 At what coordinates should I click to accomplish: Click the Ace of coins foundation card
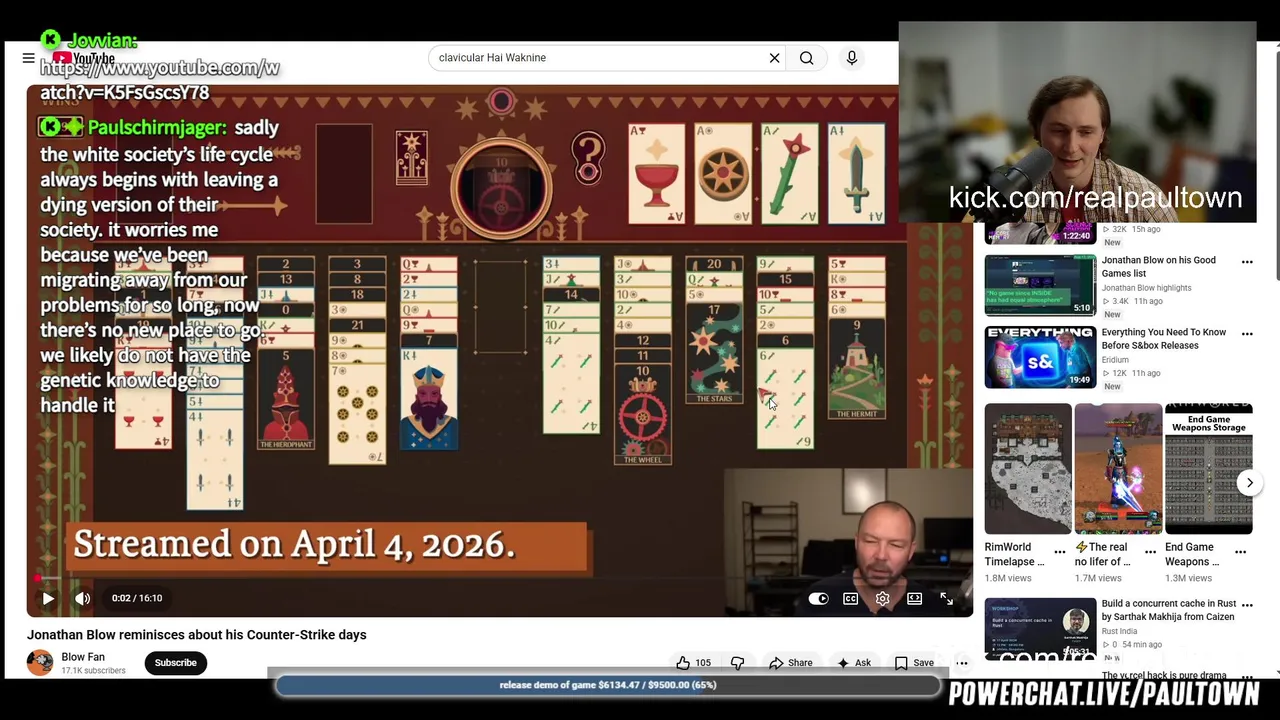coord(723,174)
